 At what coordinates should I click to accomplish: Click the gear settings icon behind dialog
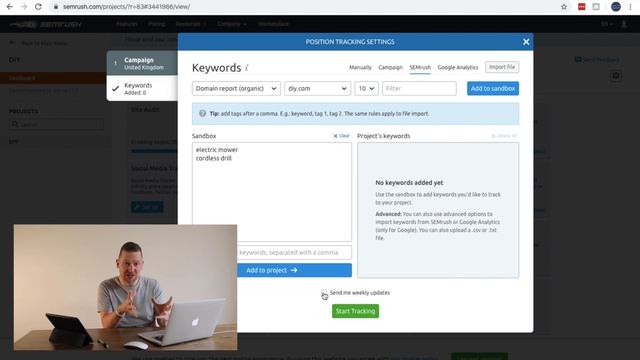click(616, 76)
